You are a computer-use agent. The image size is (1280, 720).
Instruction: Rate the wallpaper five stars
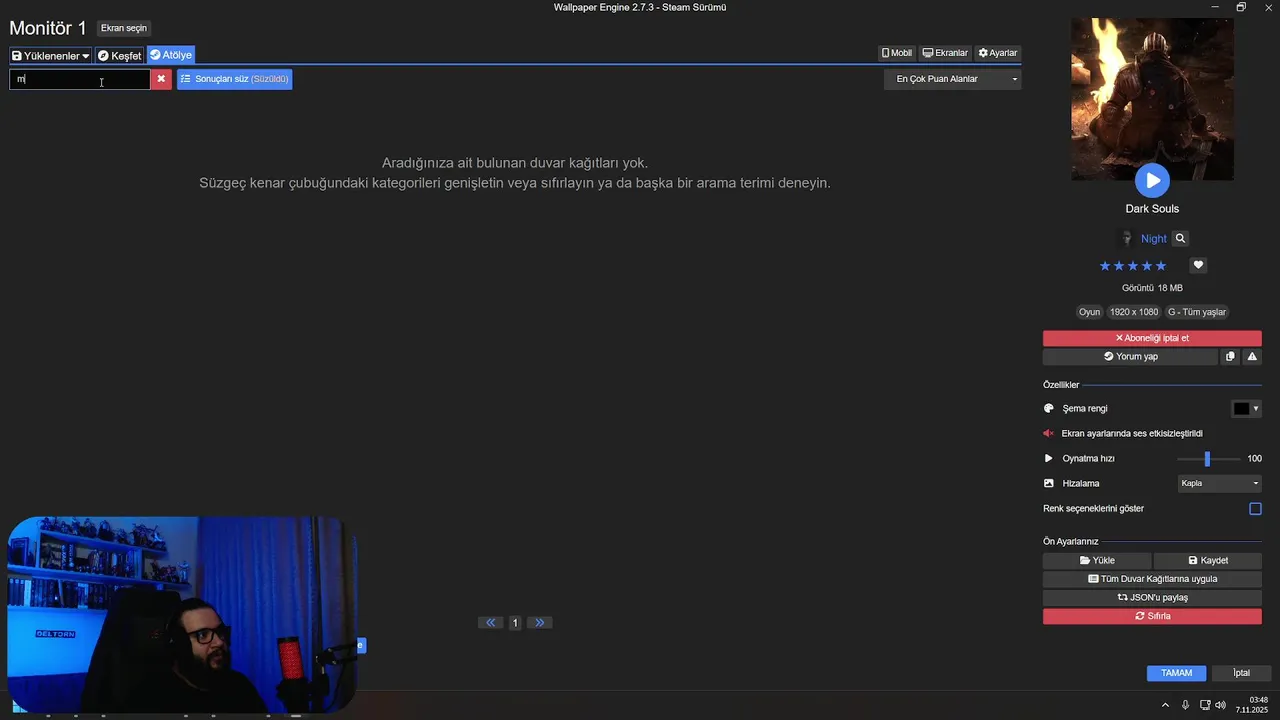click(1161, 266)
